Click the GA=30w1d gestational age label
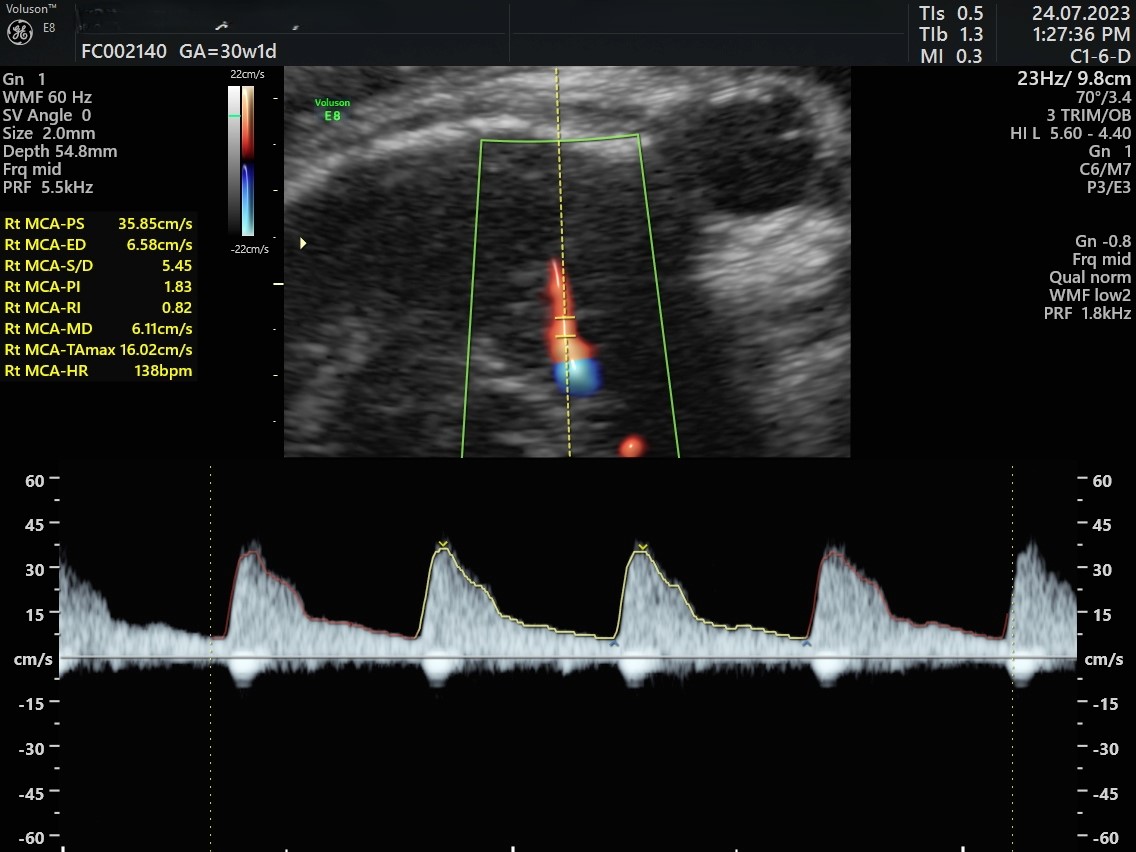The image size is (1136, 852). [x=227, y=52]
